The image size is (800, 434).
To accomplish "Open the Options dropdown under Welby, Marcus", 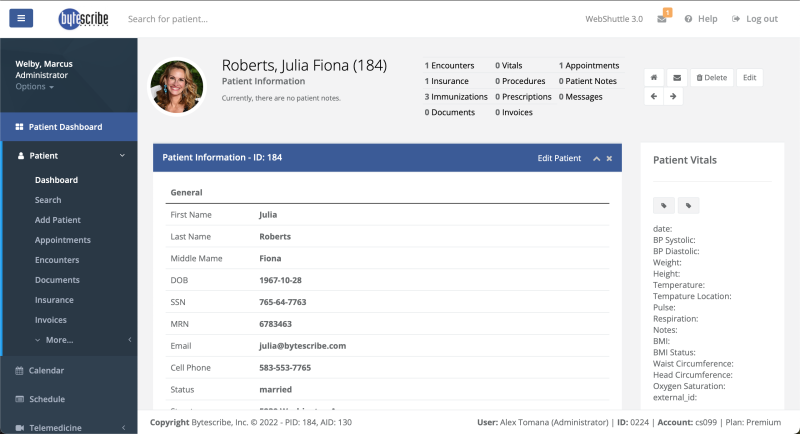I will [x=35, y=87].
